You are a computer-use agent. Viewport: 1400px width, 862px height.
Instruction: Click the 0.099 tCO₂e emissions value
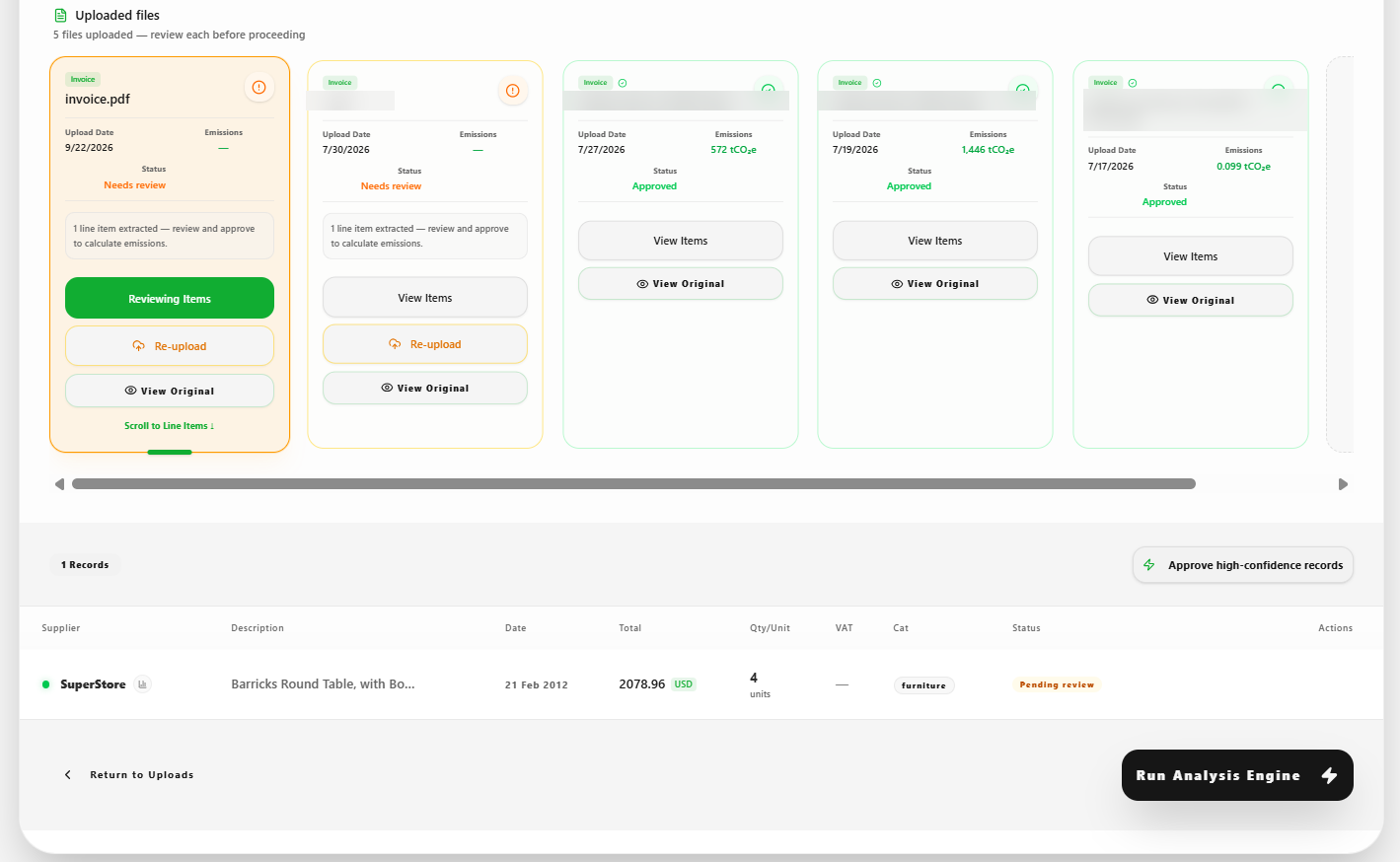coord(1243,167)
